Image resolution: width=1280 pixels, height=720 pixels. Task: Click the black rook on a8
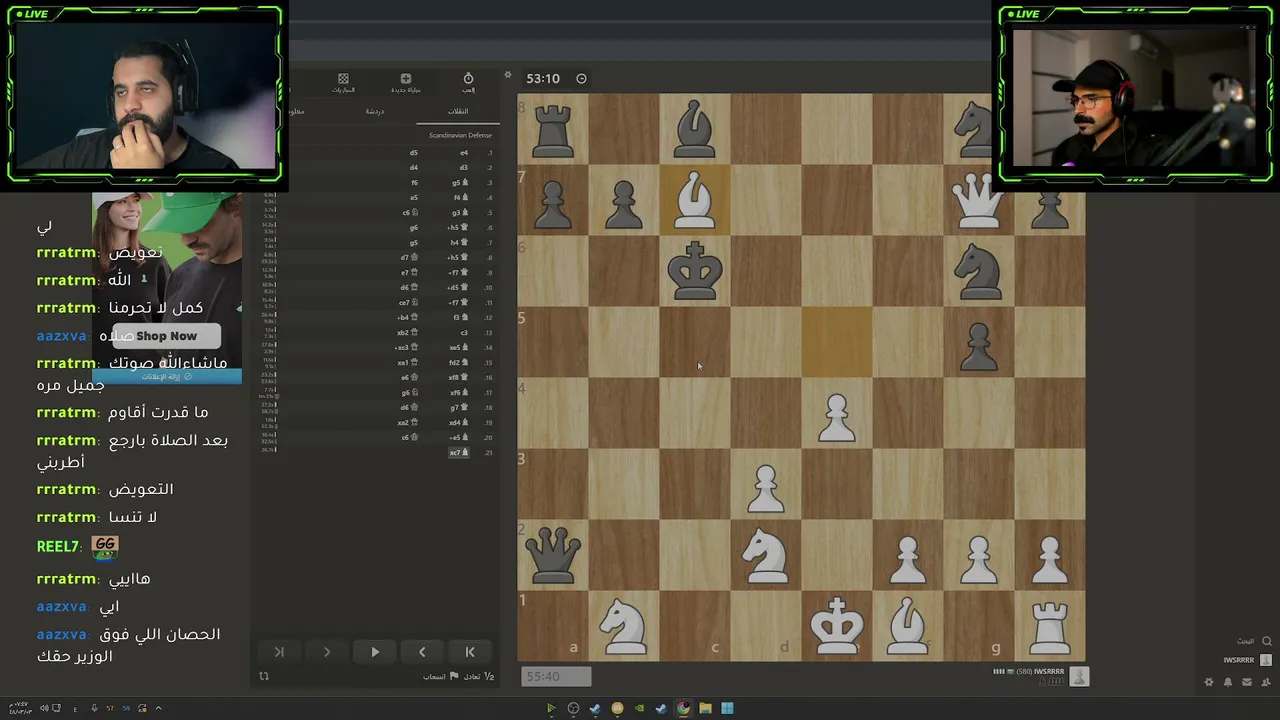(x=553, y=129)
